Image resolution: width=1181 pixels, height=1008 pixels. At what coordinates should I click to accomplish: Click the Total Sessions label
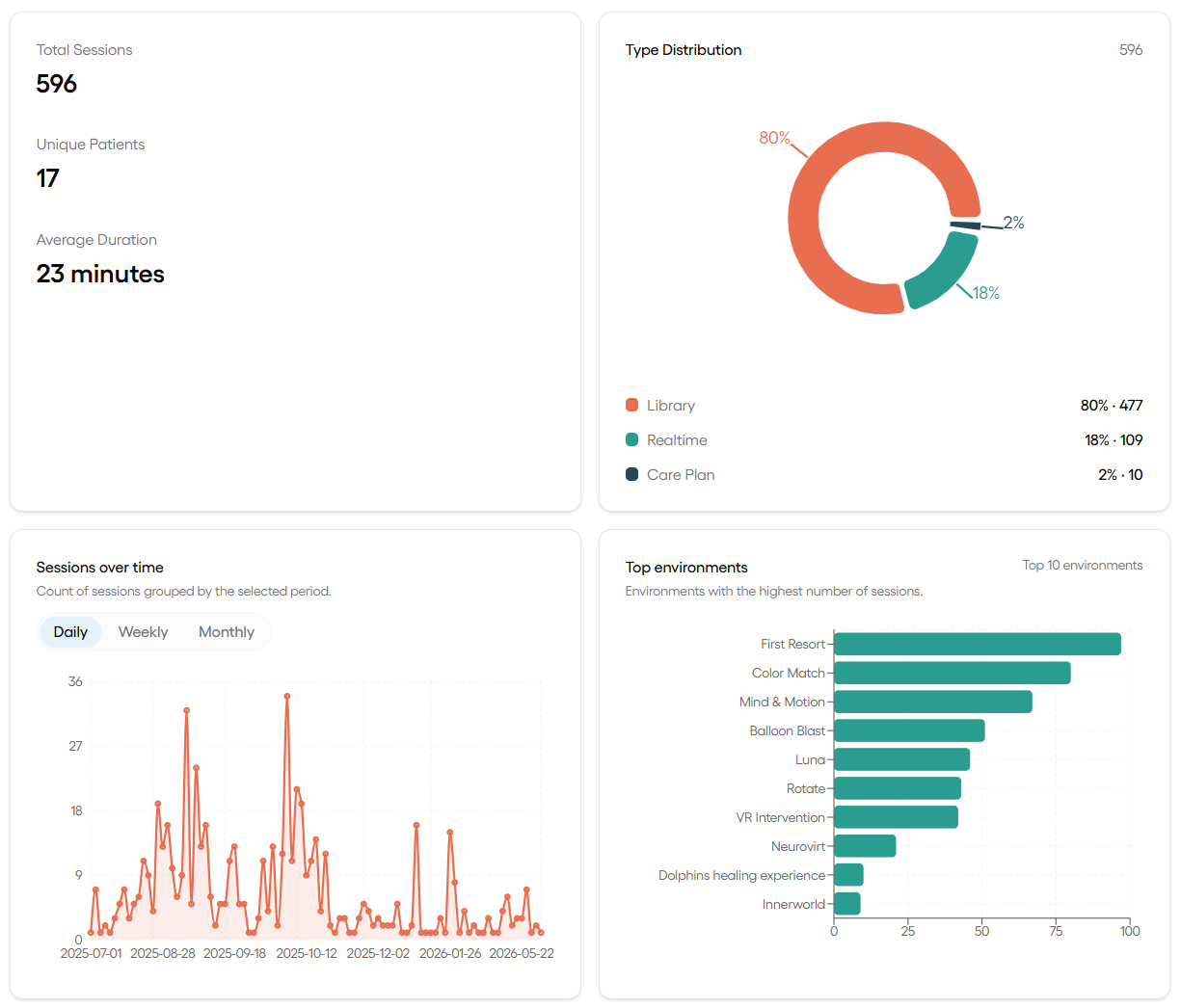point(85,50)
